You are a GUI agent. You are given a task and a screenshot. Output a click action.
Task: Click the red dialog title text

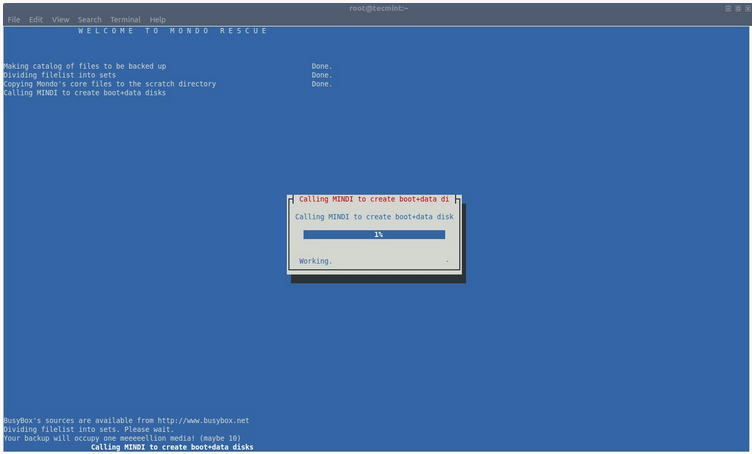pyautogui.click(x=374, y=199)
